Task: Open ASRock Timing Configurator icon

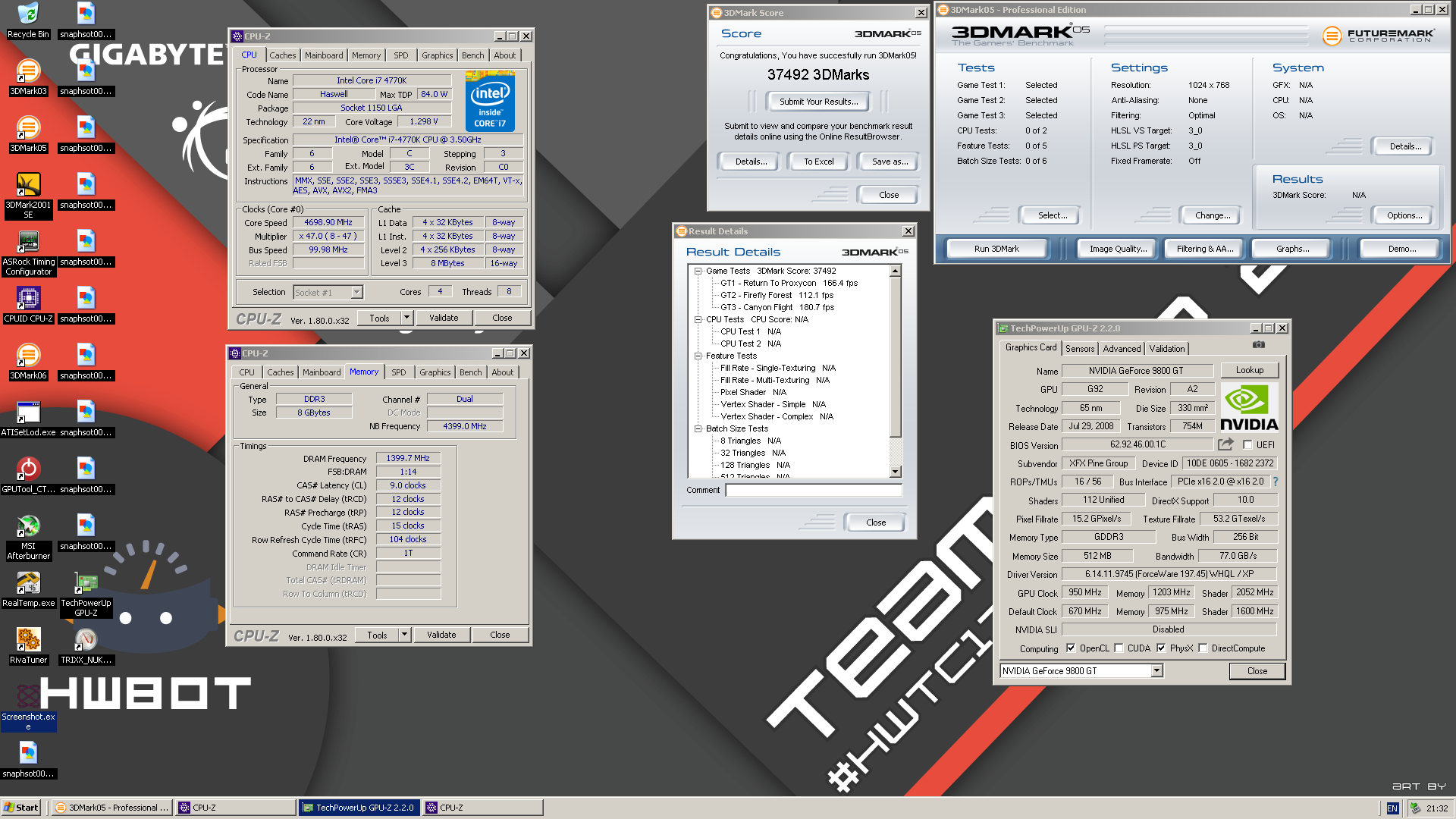Action: 28,253
